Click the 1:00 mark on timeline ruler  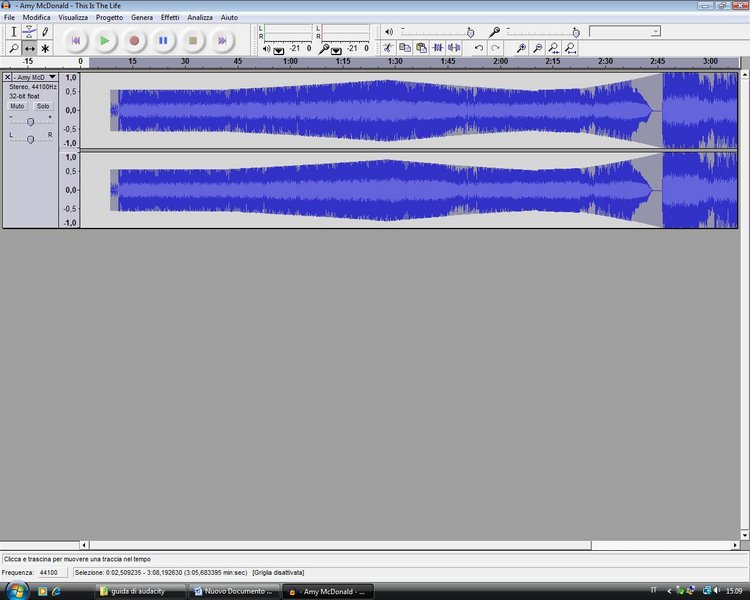pos(290,61)
